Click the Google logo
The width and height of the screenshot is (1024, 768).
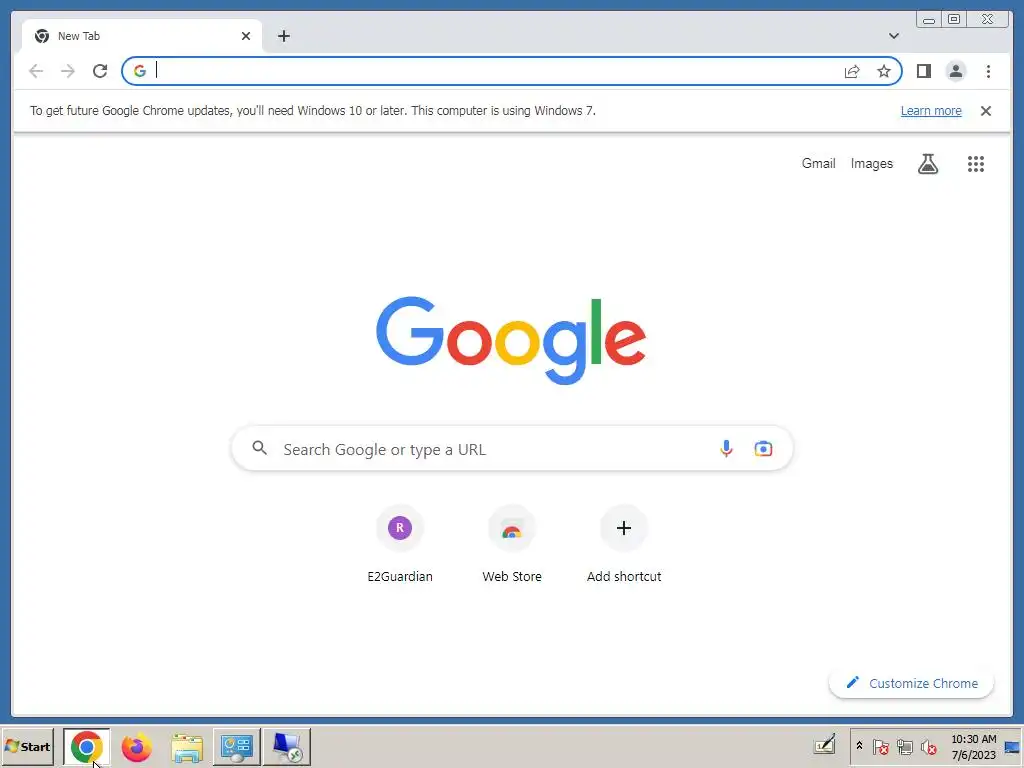tap(511, 340)
